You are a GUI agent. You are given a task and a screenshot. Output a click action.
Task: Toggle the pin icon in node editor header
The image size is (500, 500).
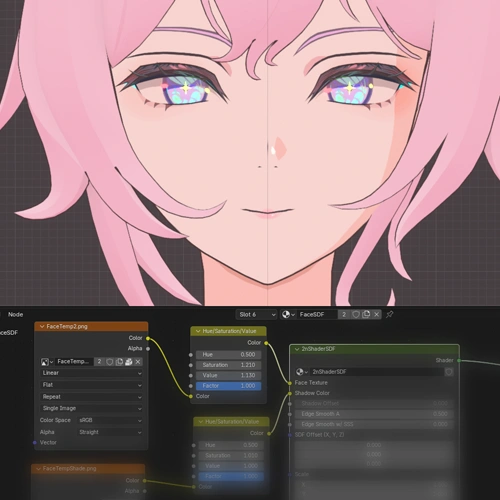click(x=389, y=314)
